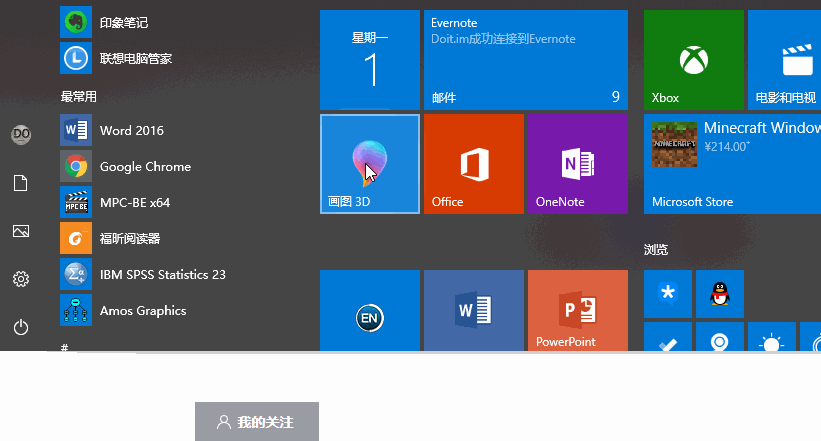The height and width of the screenshot is (441, 821).
Task: Open the weather sun tile
Action: coord(772,337)
